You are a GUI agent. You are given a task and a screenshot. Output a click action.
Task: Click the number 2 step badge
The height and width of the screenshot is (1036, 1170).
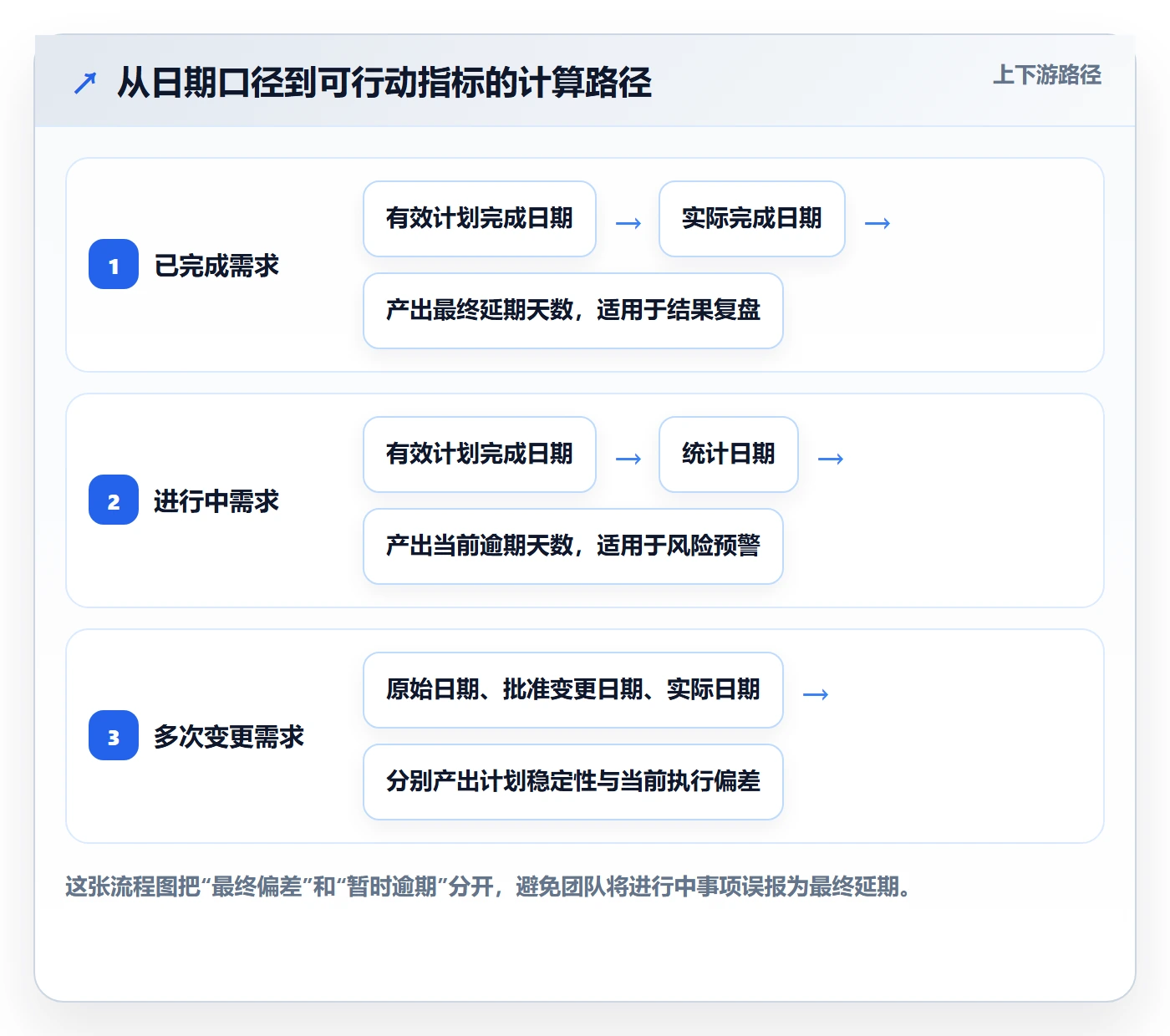[x=114, y=500]
